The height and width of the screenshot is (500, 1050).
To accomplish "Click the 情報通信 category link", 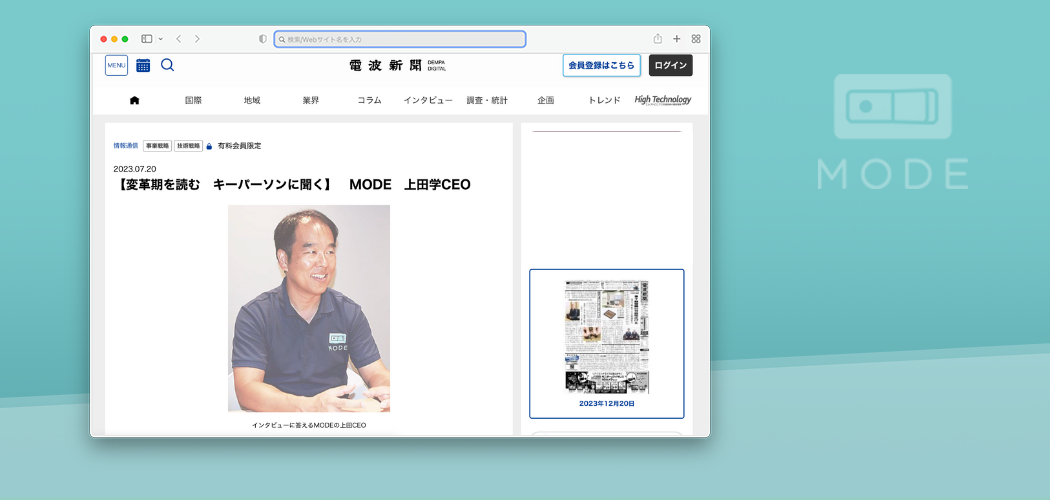I will coord(125,146).
